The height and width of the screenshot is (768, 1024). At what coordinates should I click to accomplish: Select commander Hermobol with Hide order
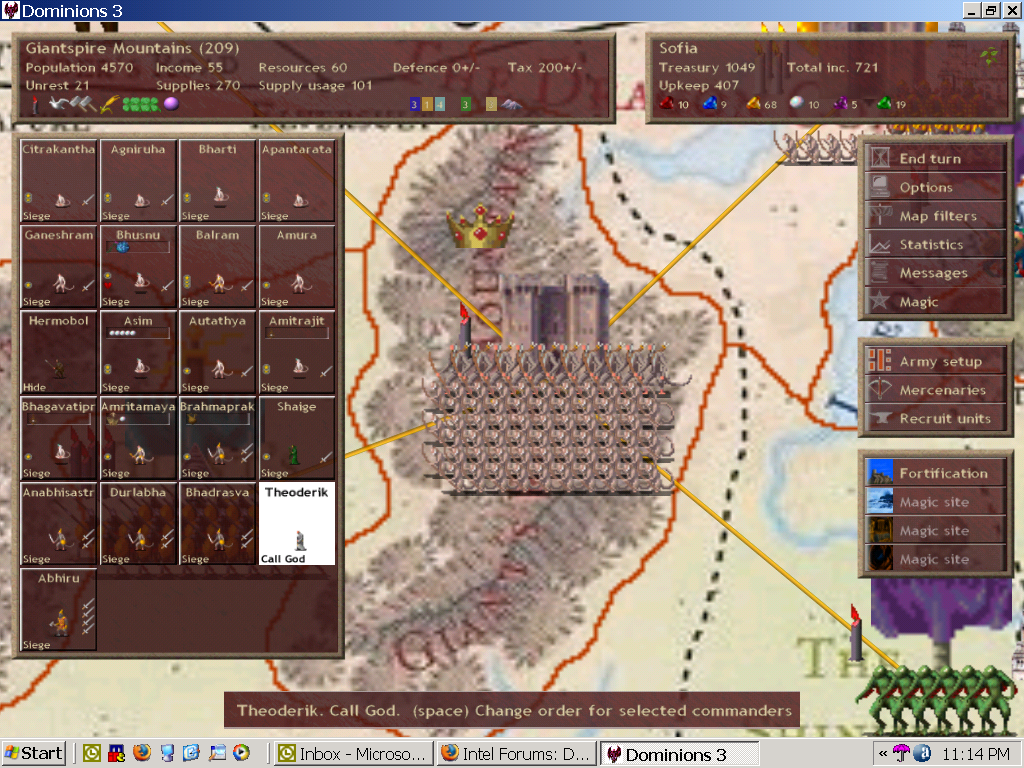point(59,353)
